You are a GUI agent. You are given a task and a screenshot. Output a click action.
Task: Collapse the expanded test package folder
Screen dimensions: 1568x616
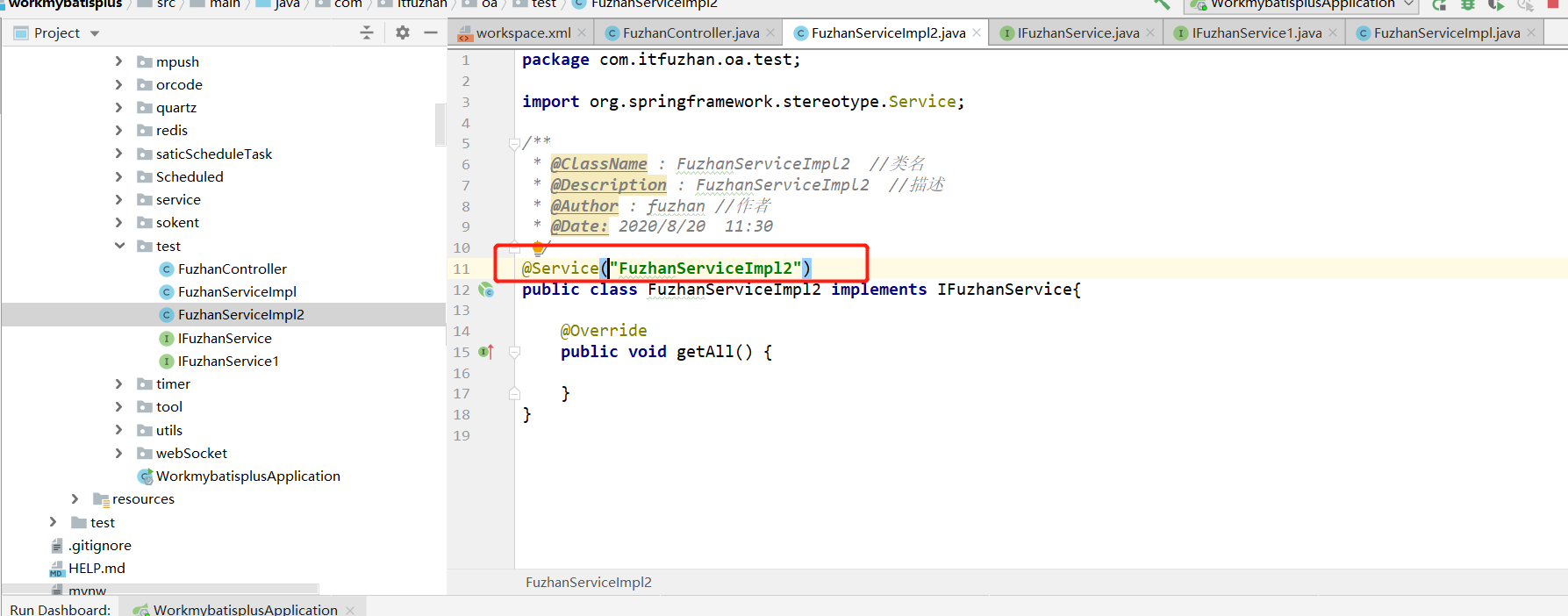coord(119,246)
